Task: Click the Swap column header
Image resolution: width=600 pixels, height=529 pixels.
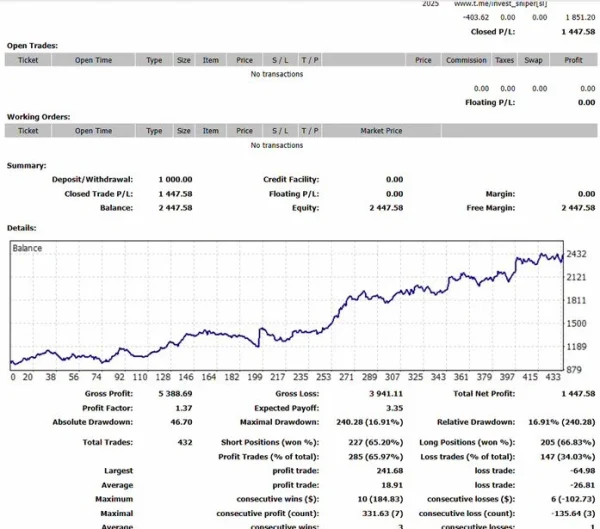Action: point(533,60)
